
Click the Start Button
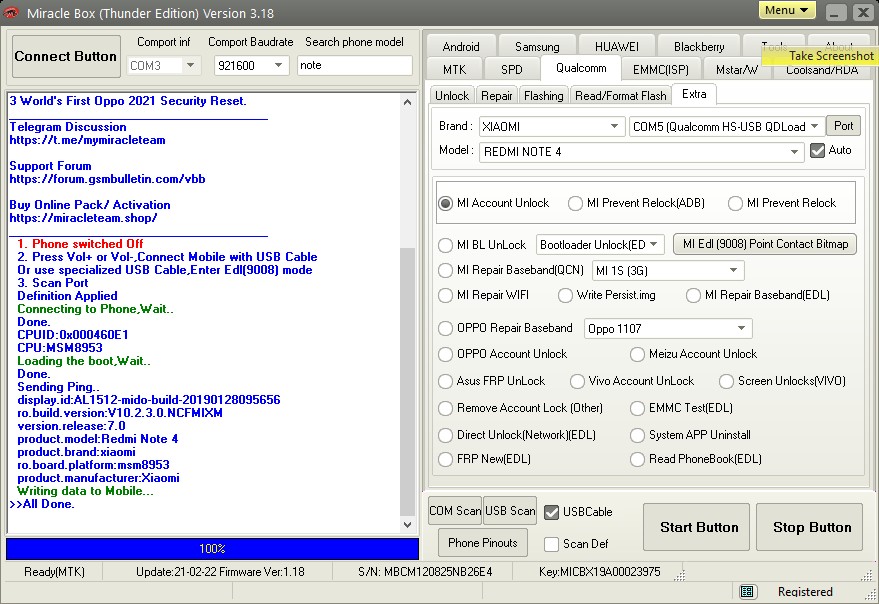coord(698,527)
